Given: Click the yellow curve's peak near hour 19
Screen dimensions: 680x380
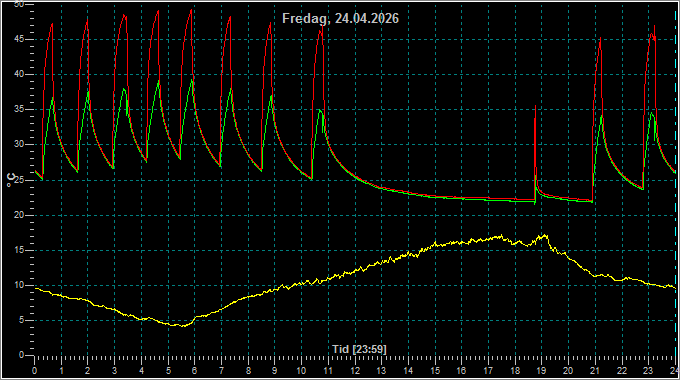Looking at the screenshot, I should 544,236.
